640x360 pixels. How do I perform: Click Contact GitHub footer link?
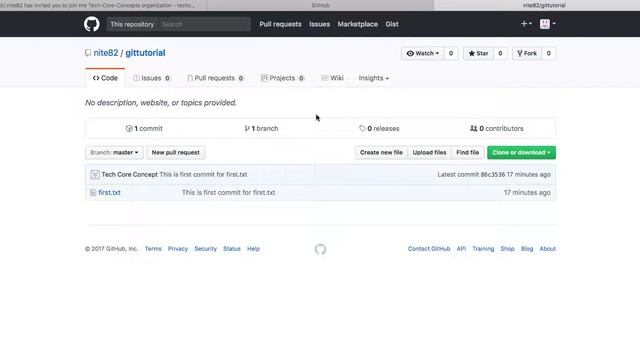coord(429,249)
